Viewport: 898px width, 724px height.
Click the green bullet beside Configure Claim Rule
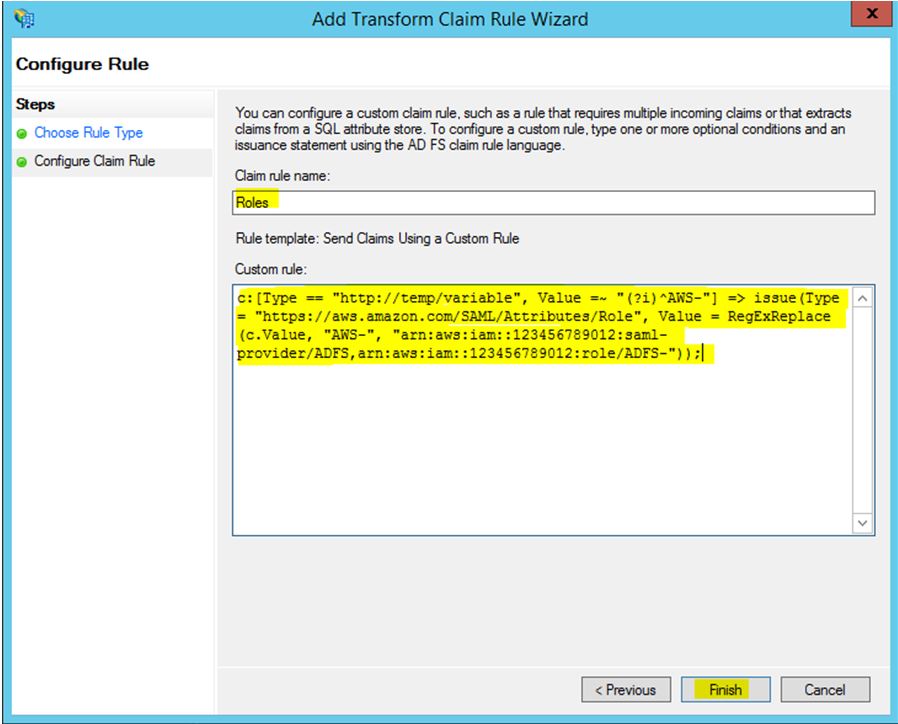[x=22, y=161]
